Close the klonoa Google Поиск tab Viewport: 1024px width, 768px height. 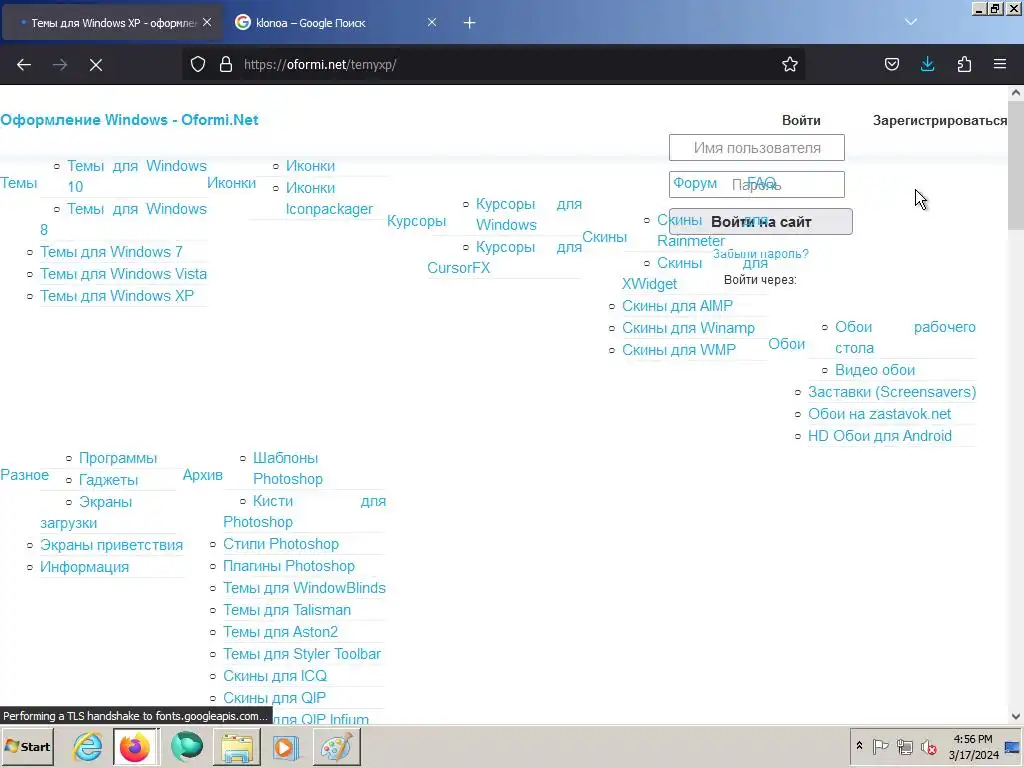(x=432, y=22)
